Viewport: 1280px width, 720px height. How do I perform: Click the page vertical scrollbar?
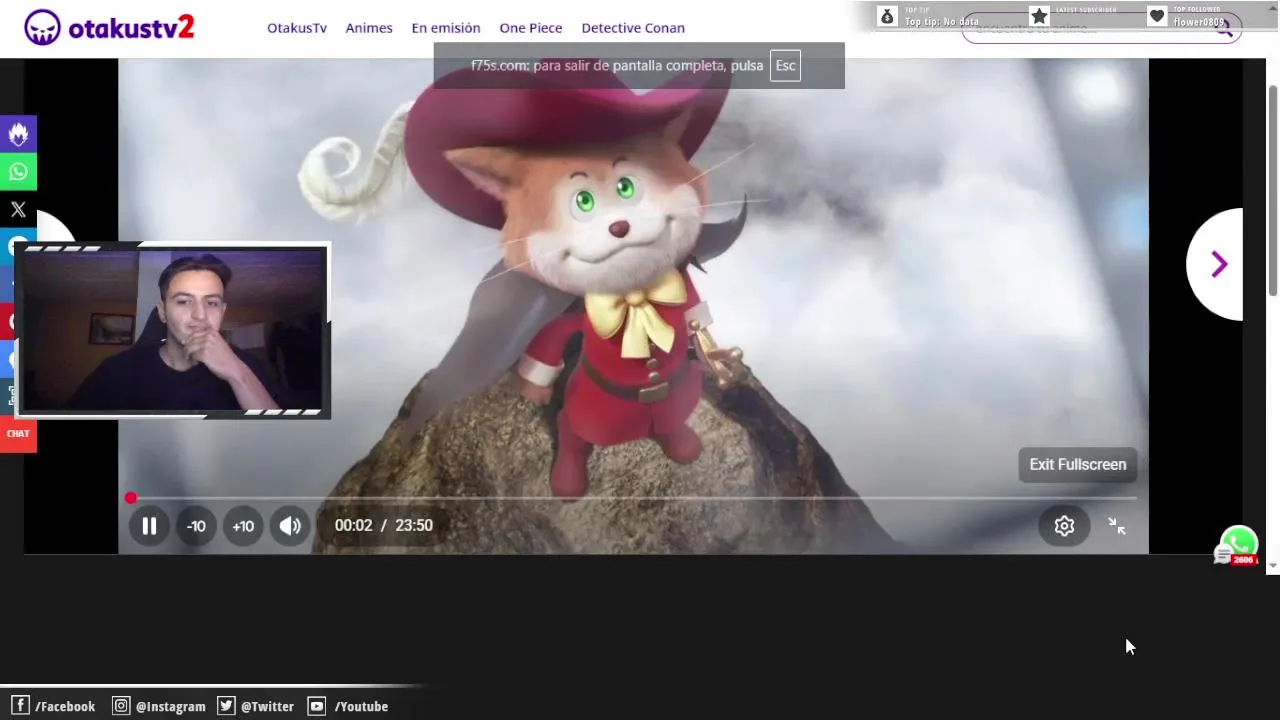[1273, 190]
